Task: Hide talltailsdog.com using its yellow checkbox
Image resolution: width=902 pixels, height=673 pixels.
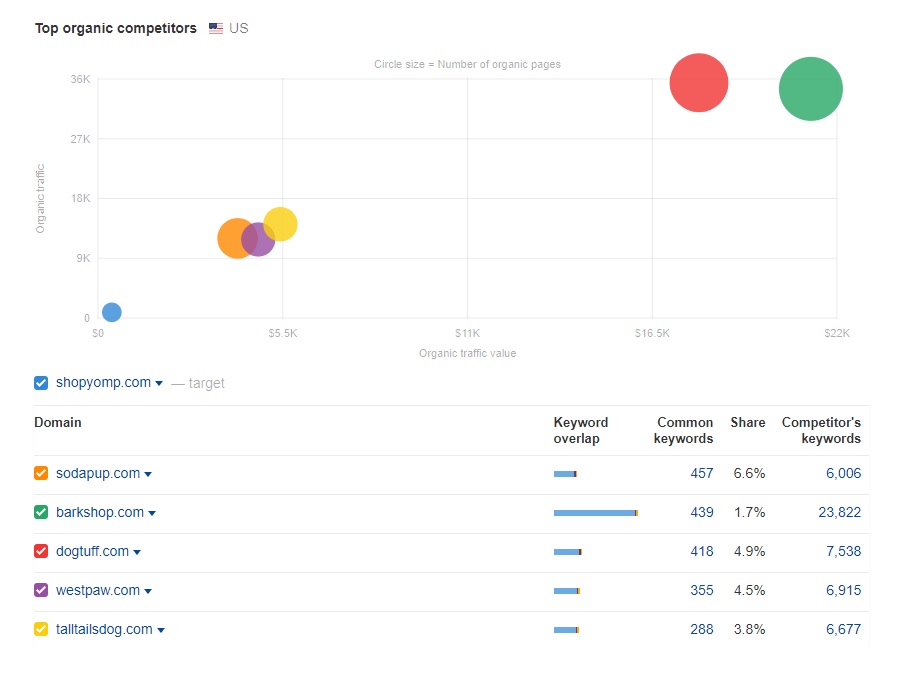Action: click(x=41, y=629)
